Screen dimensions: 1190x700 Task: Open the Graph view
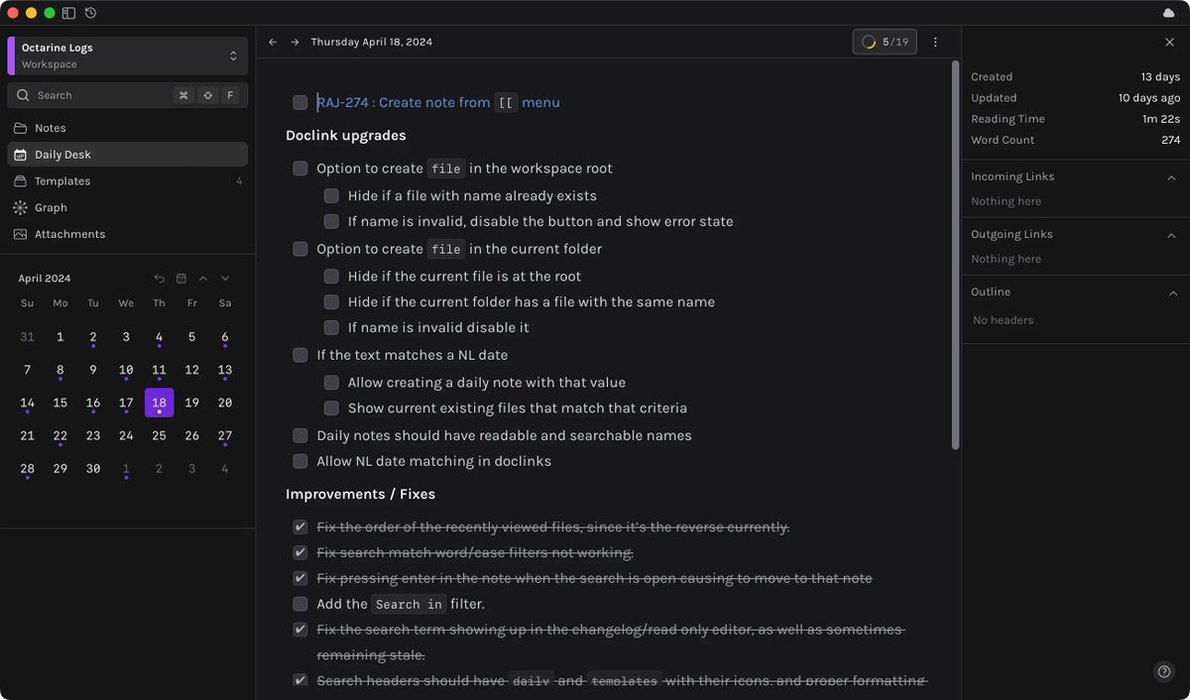(x=51, y=208)
